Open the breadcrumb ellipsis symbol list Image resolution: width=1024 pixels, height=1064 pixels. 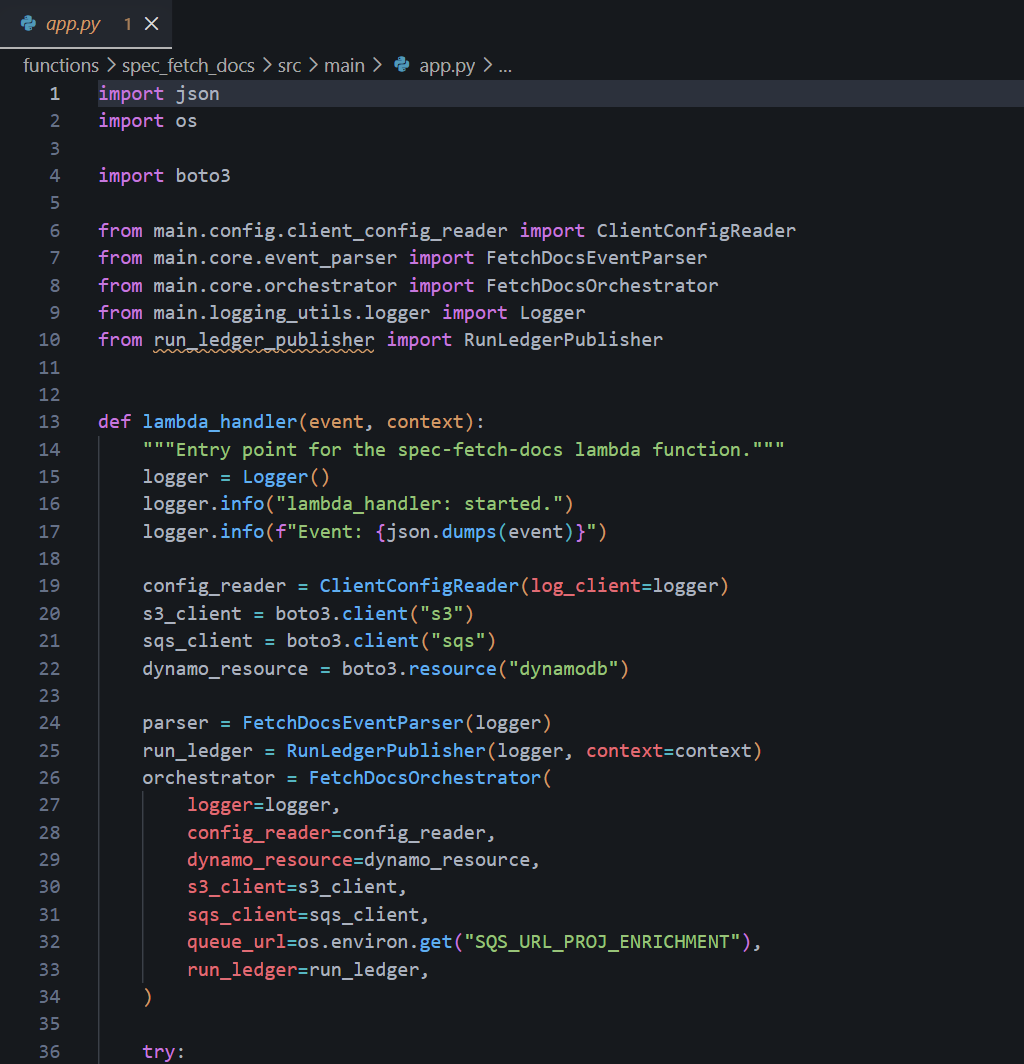(x=505, y=66)
